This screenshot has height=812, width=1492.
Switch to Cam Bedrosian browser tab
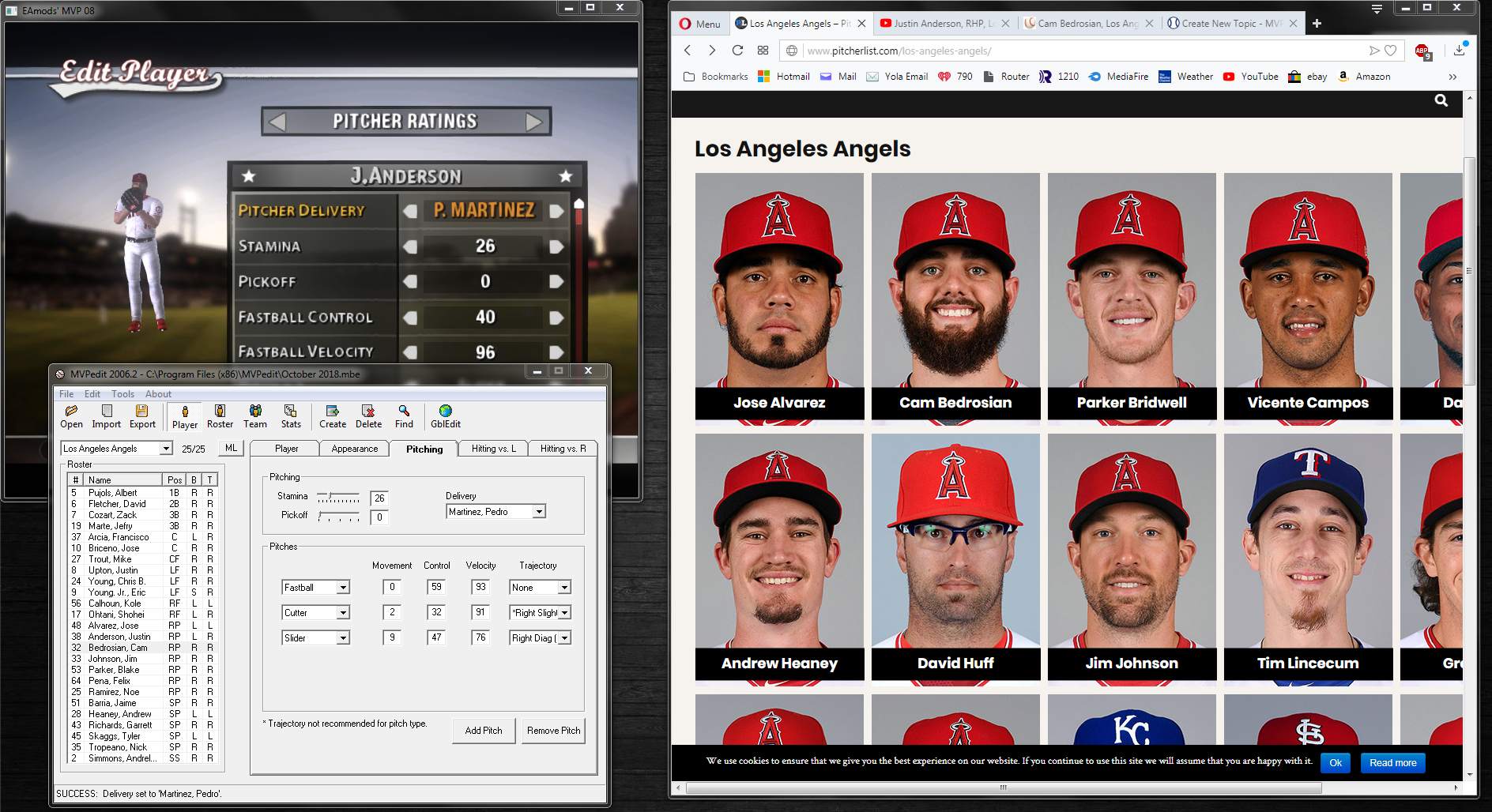click(x=1087, y=24)
